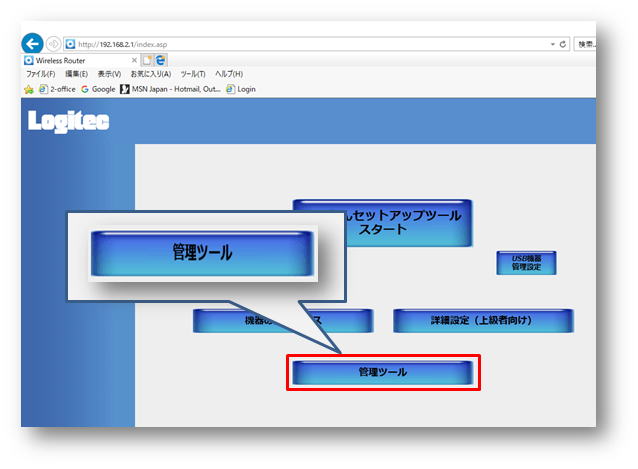Click the browser forward arrow button

click(x=53, y=44)
